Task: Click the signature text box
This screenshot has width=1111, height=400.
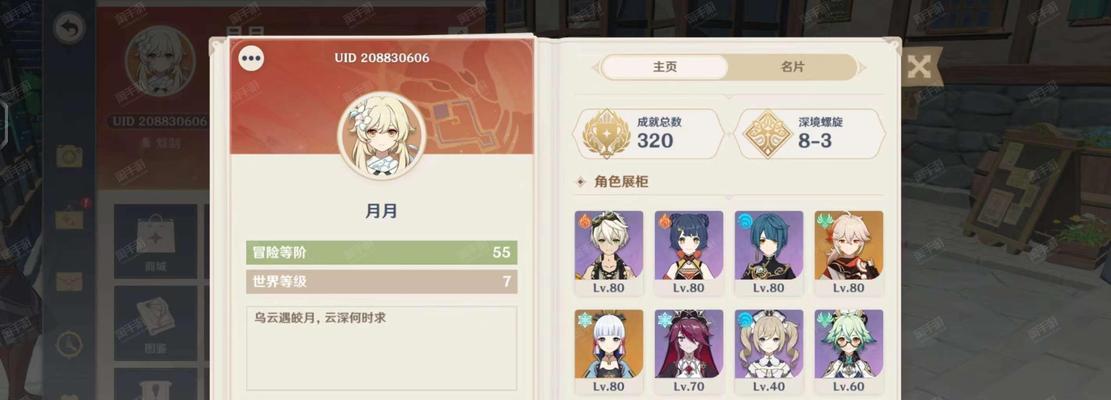Action: 381,348
